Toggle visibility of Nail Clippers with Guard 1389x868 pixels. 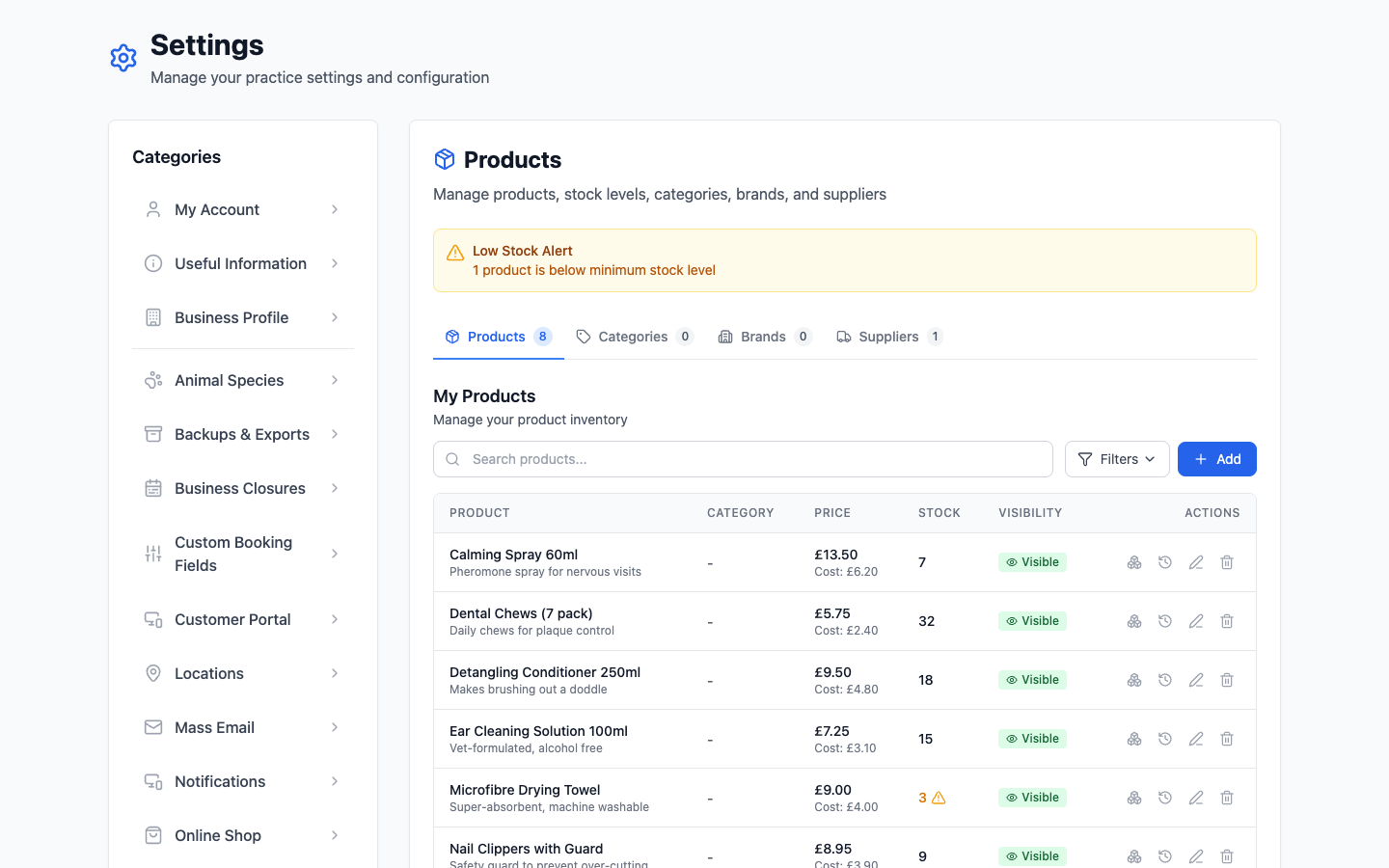pos(1032,856)
